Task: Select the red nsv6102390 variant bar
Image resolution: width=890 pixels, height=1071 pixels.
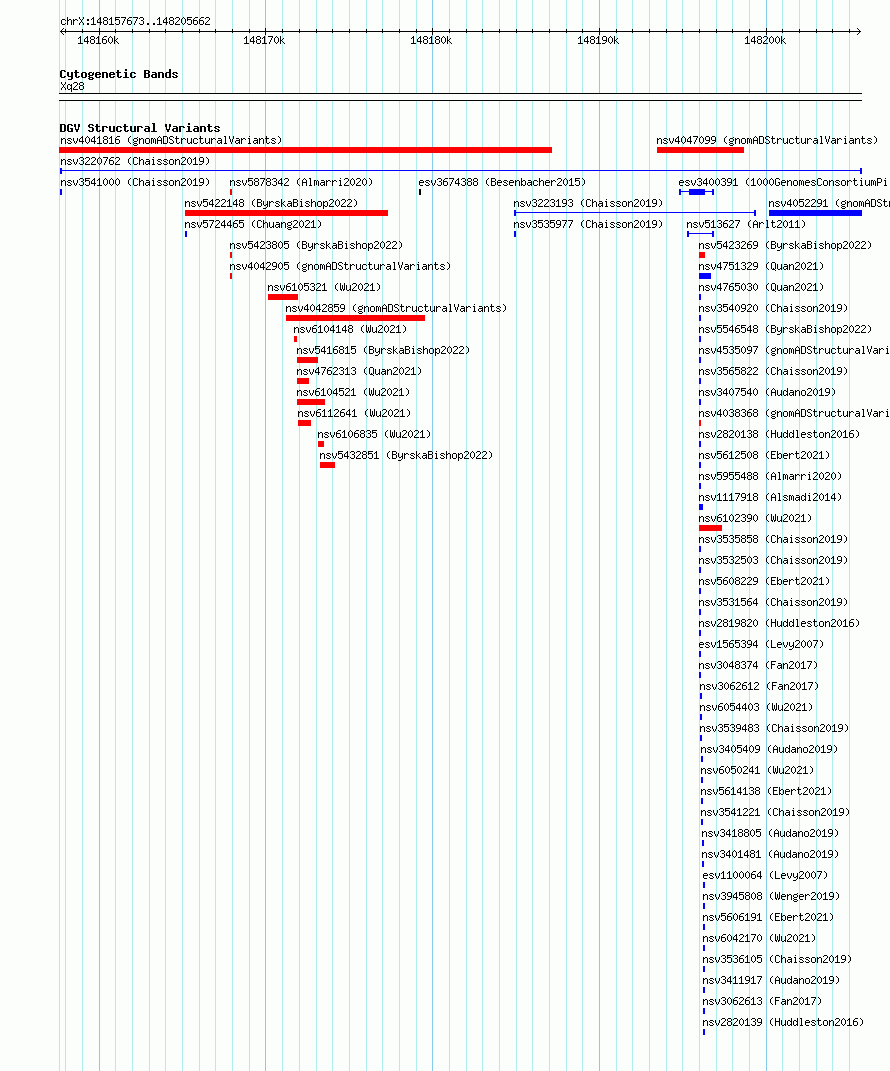Action: pos(710,528)
